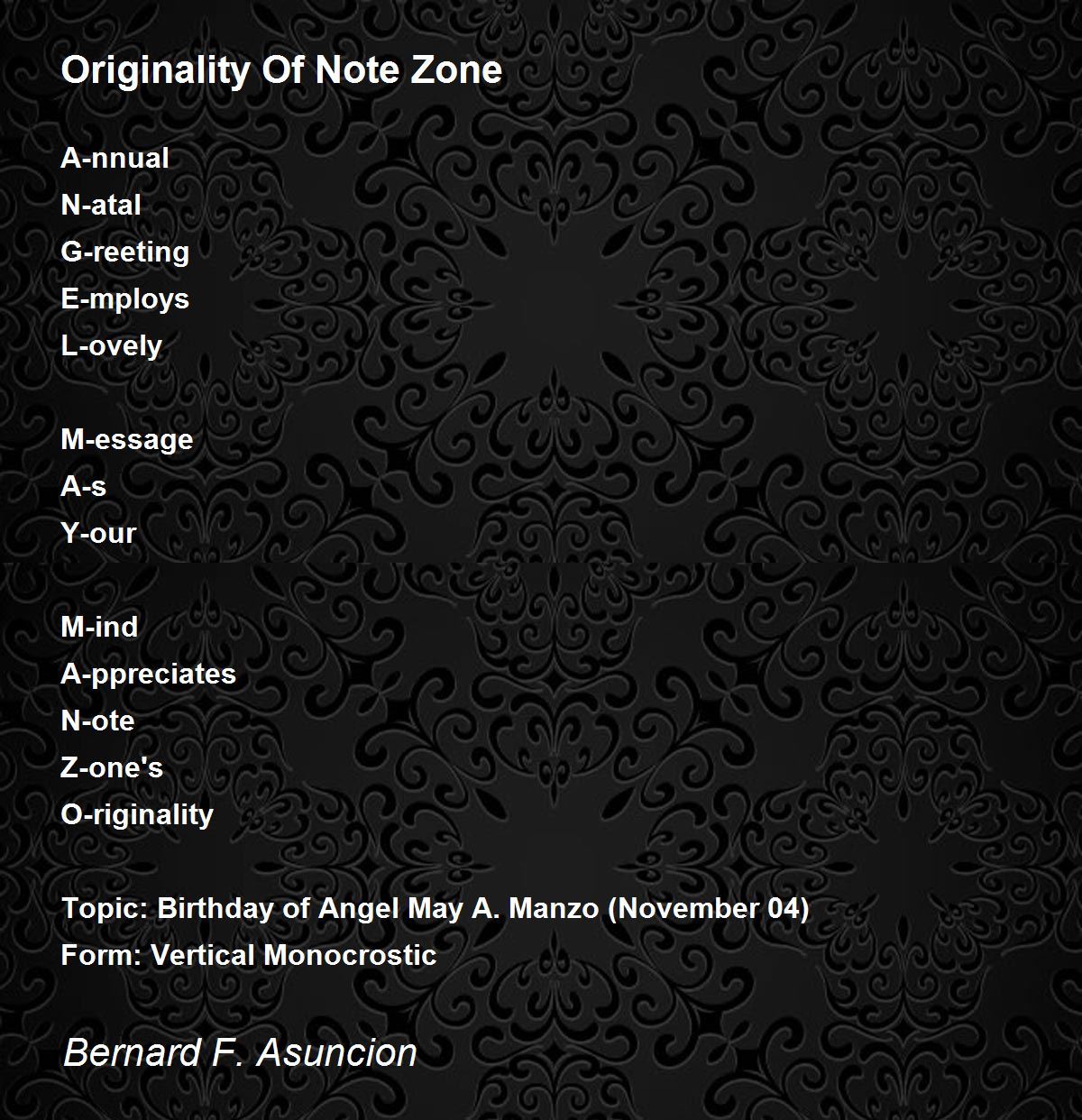Click the poem title Originality Of Note Zone
Screen dimensions: 1082x1120
(281, 70)
